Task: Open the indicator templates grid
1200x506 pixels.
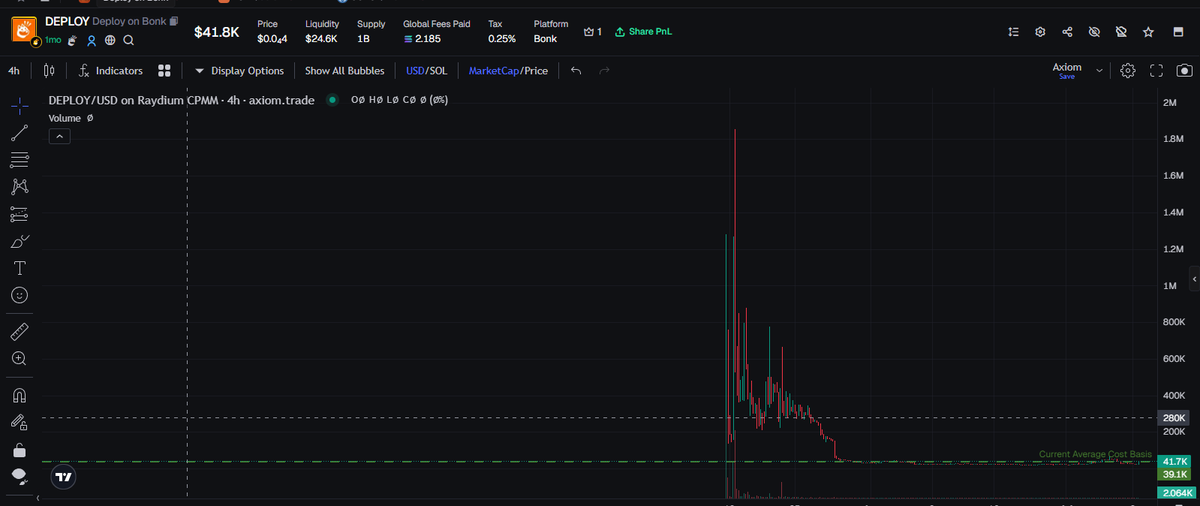Action: (x=165, y=71)
